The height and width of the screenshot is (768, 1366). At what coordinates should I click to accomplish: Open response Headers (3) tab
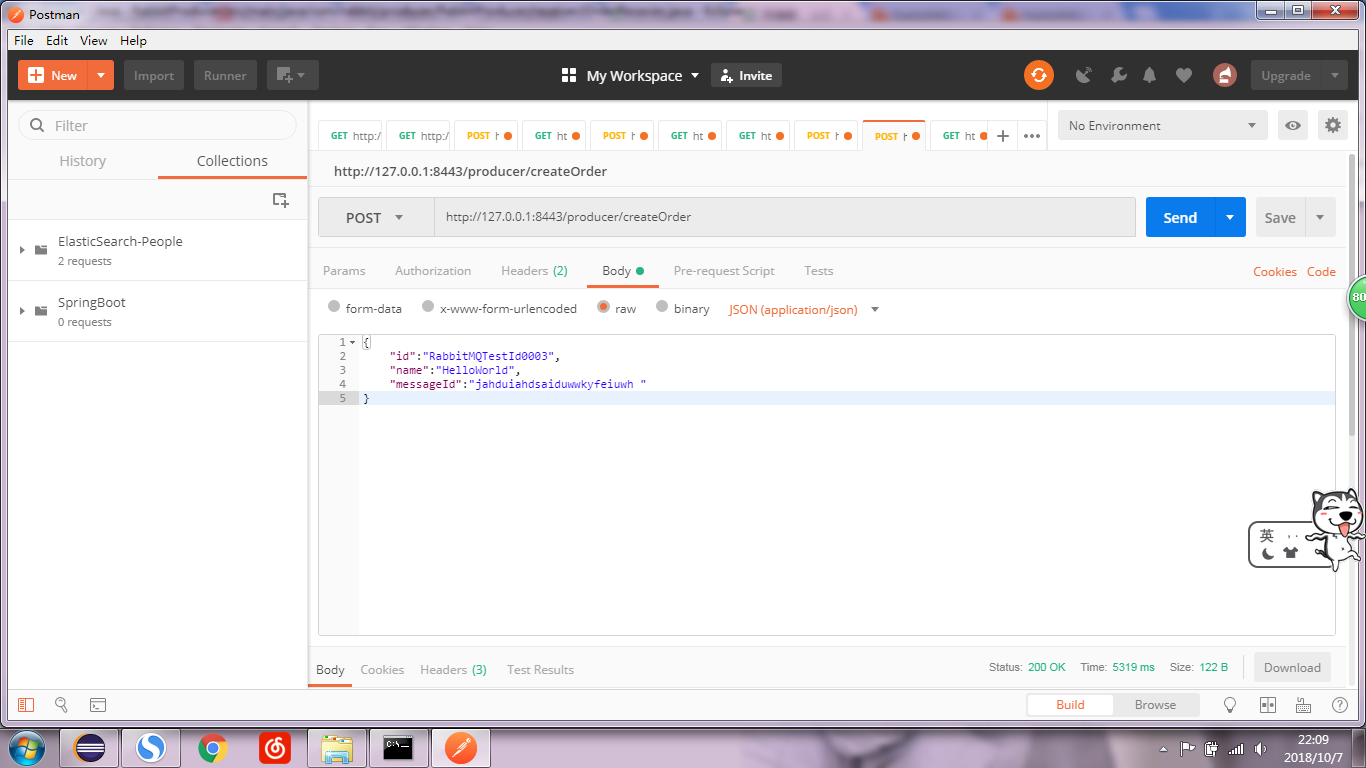[x=453, y=669]
